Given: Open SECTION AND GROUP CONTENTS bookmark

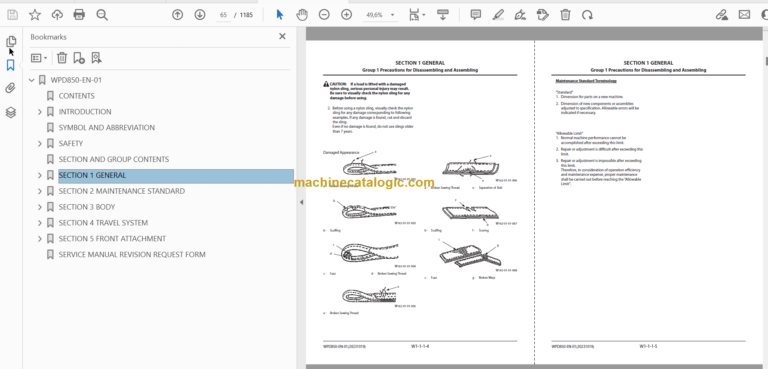Looking at the screenshot, I should [114, 159].
